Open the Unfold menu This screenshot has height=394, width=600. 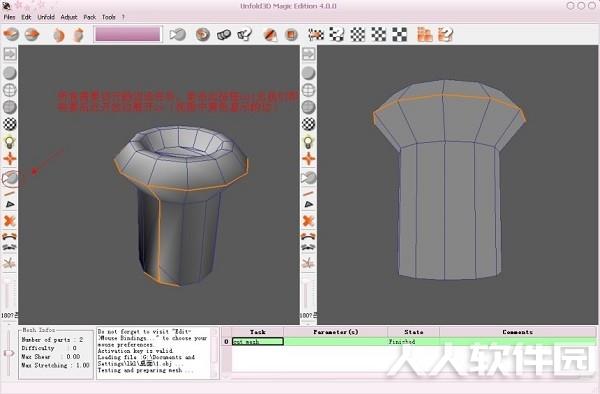pyautogui.click(x=46, y=17)
